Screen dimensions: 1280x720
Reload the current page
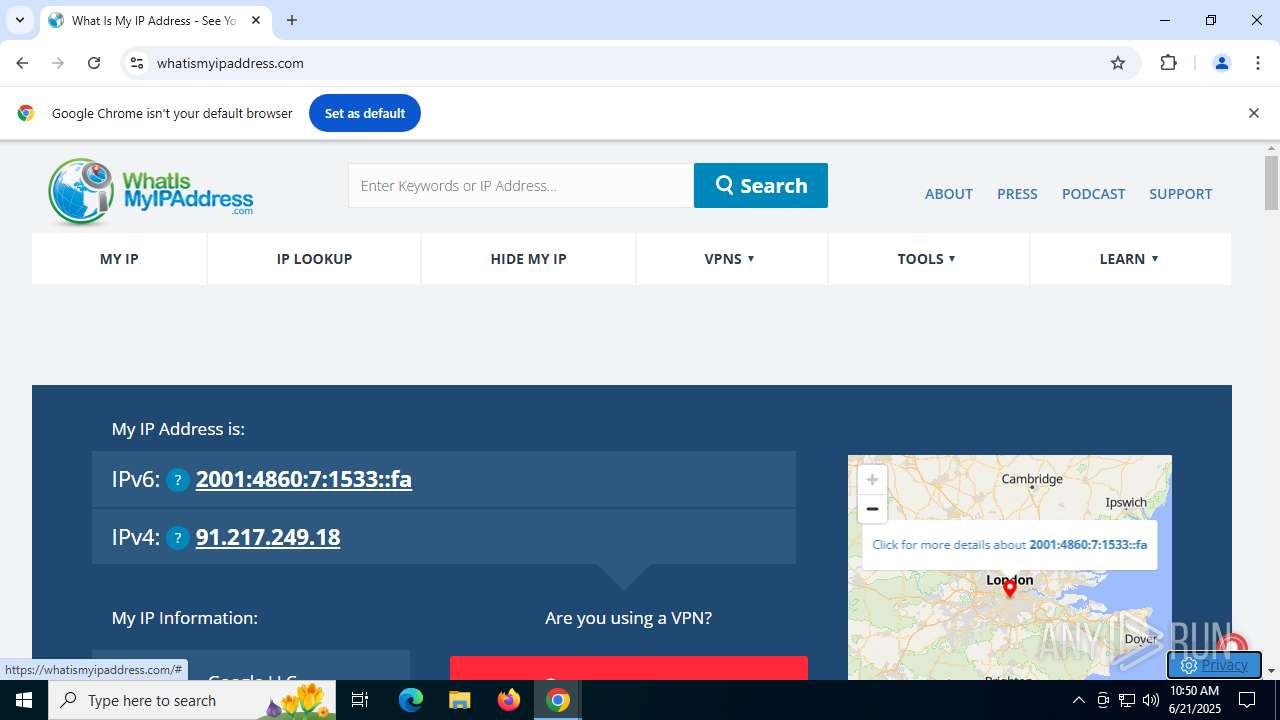94,63
